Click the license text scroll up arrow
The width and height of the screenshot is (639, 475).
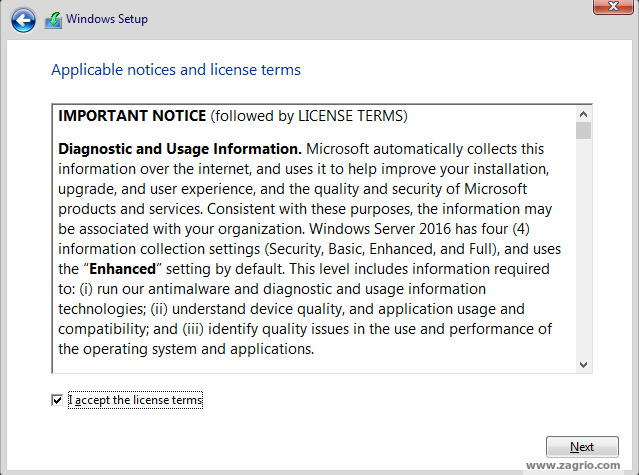click(583, 114)
